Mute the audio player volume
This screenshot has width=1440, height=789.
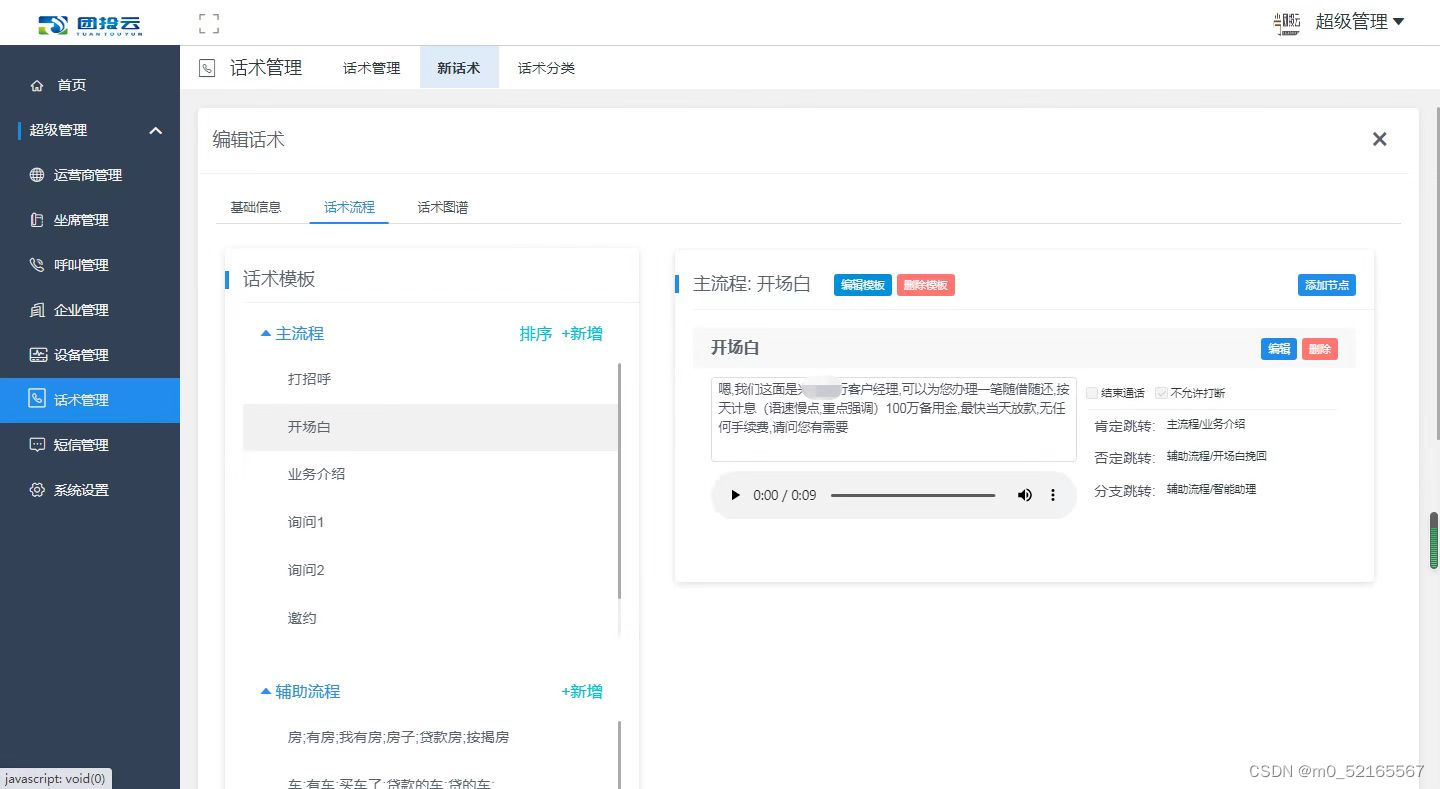click(1024, 495)
